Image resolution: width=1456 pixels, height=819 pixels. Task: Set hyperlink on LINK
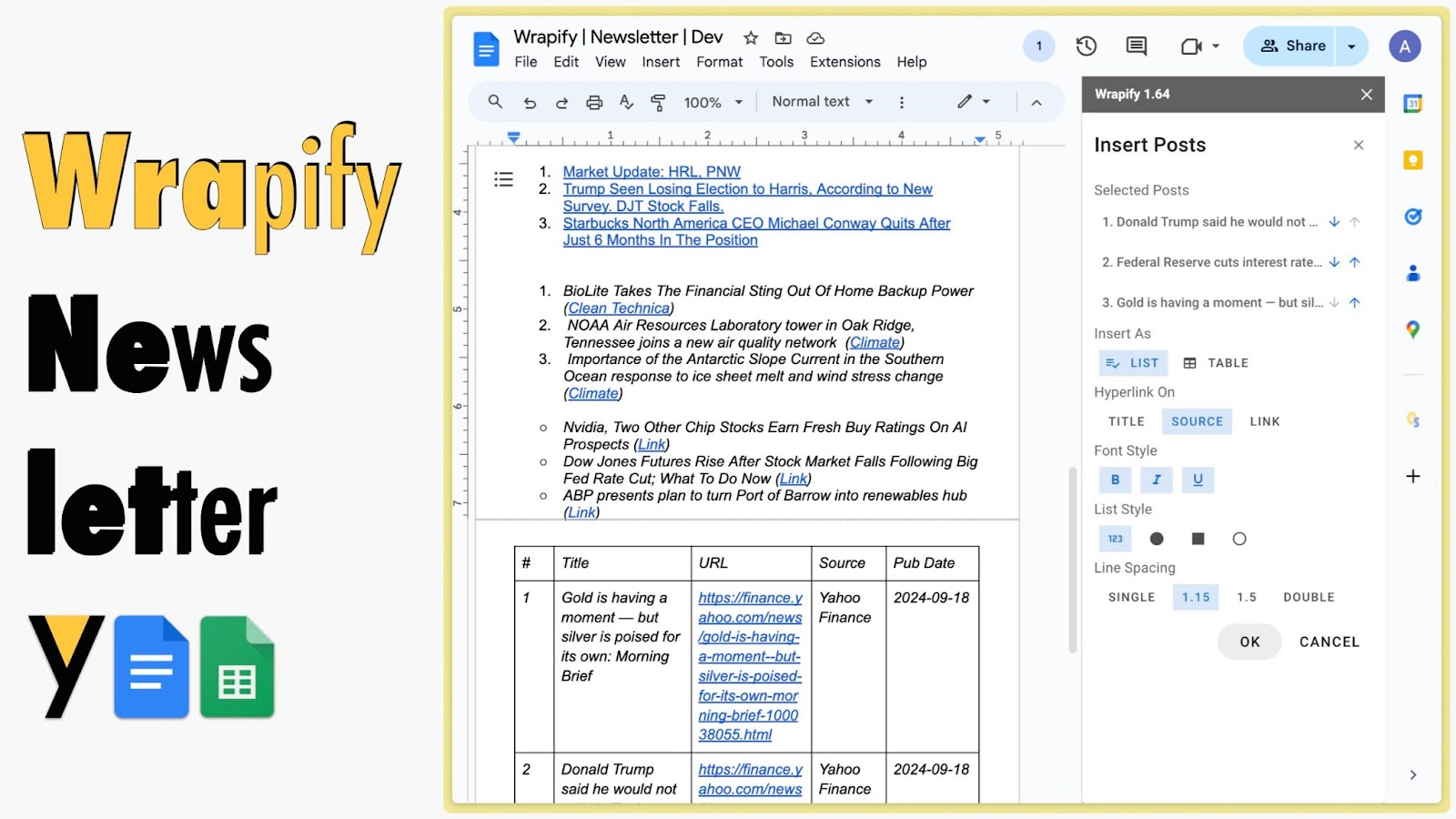(x=1265, y=421)
